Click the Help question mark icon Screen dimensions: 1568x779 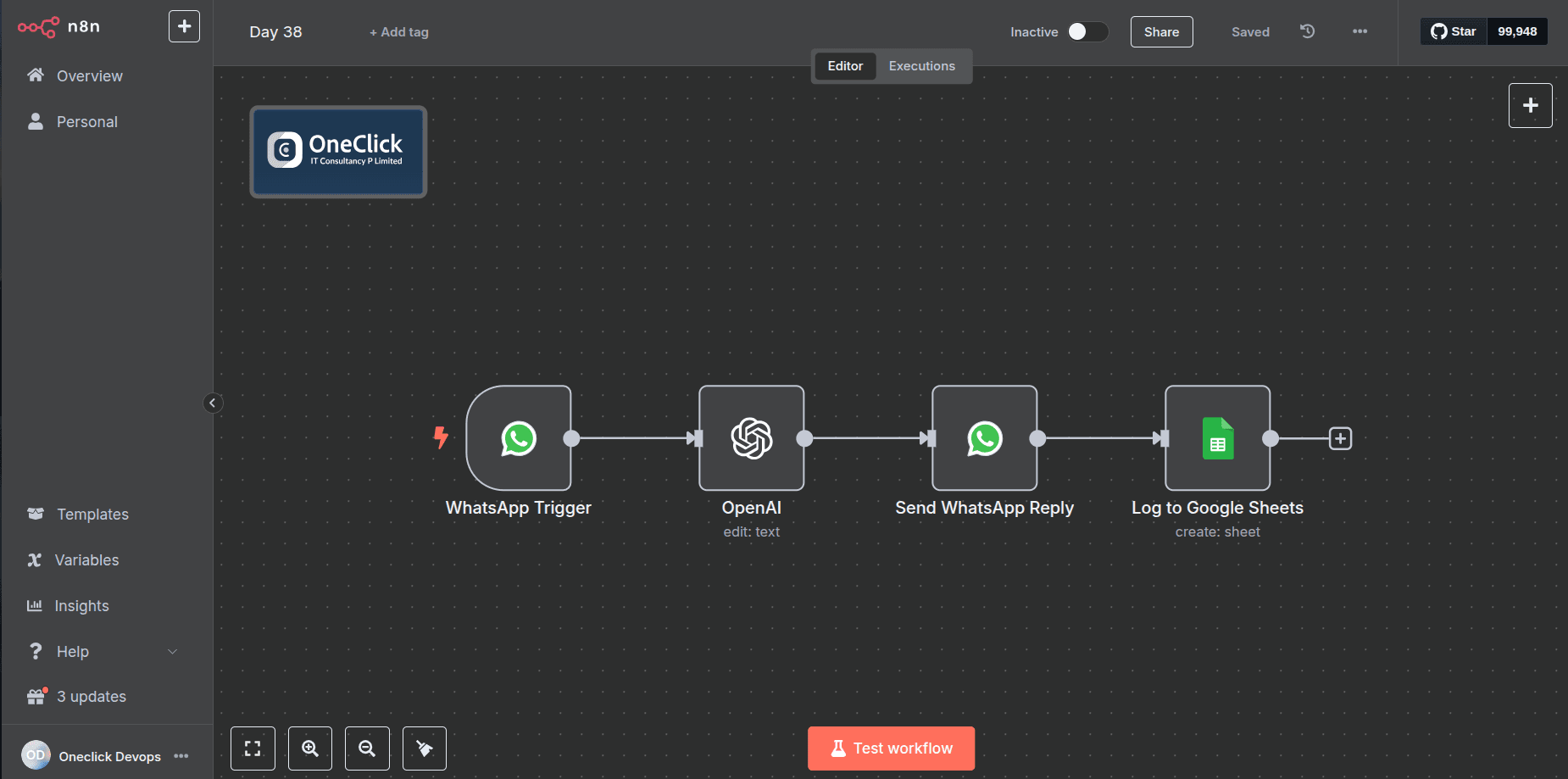pos(36,651)
